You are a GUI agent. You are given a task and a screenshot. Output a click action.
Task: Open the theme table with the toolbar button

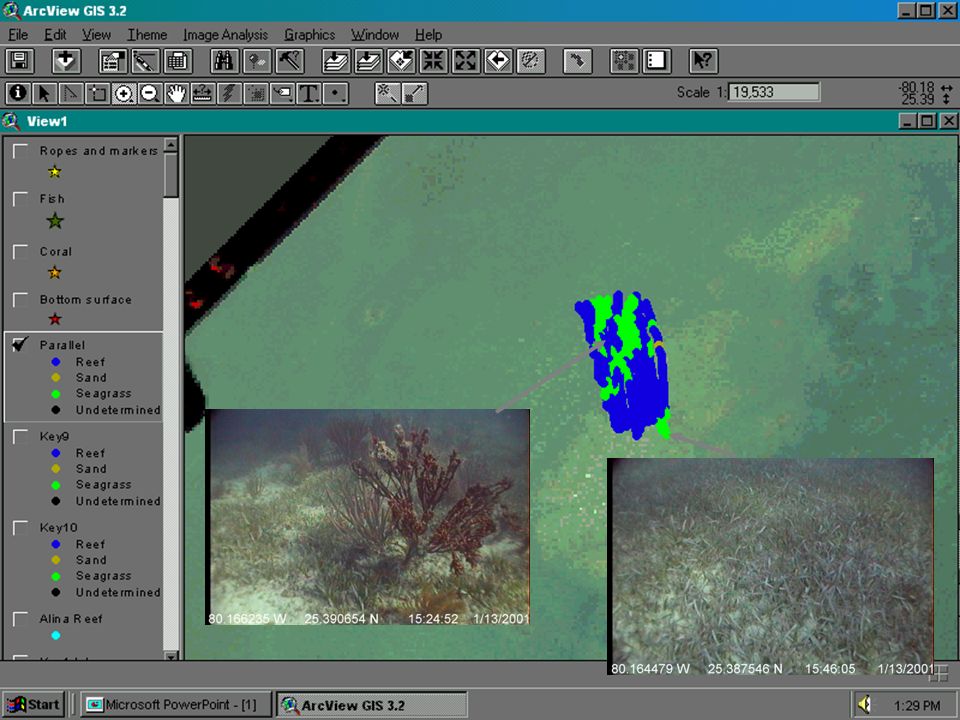[178, 61]
